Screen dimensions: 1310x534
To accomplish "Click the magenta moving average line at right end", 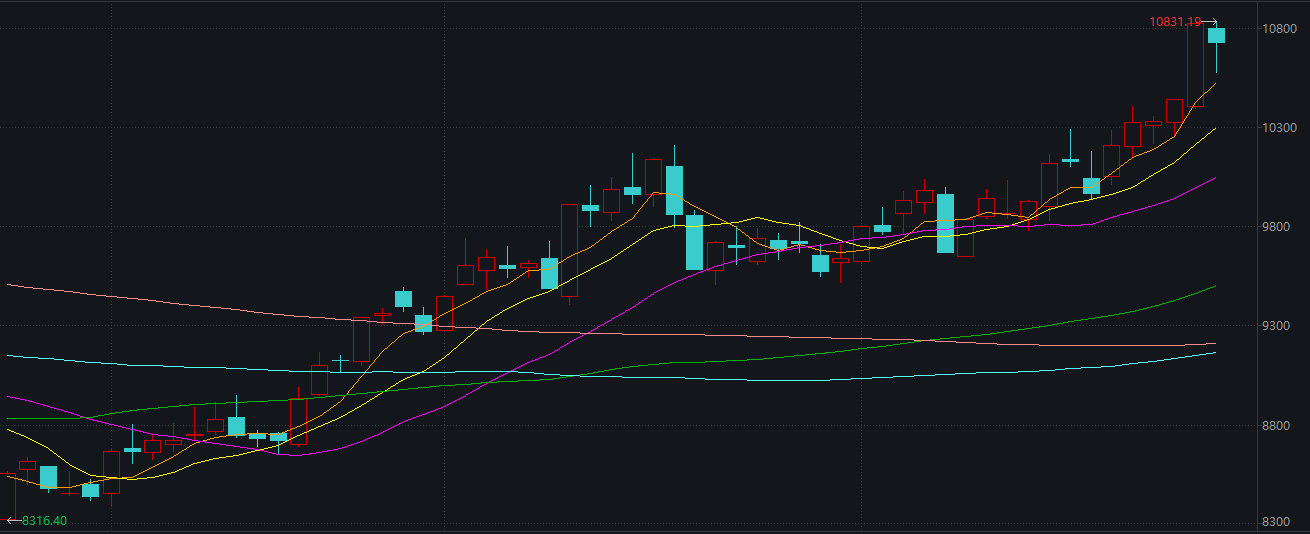I will pyautogui.click(x=1211, y=179).
